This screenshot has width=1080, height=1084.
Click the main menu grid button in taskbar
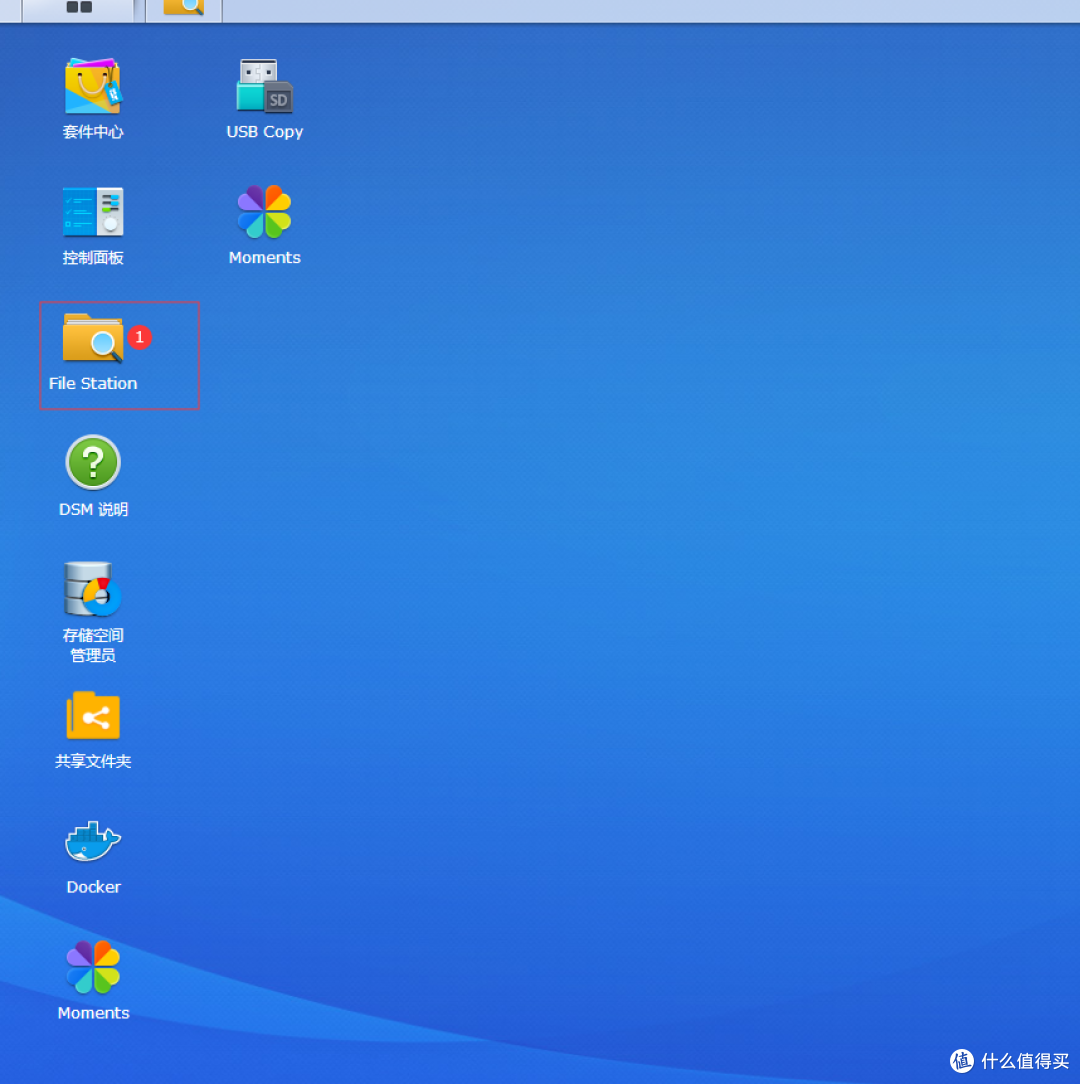click(x=79, y=8)
